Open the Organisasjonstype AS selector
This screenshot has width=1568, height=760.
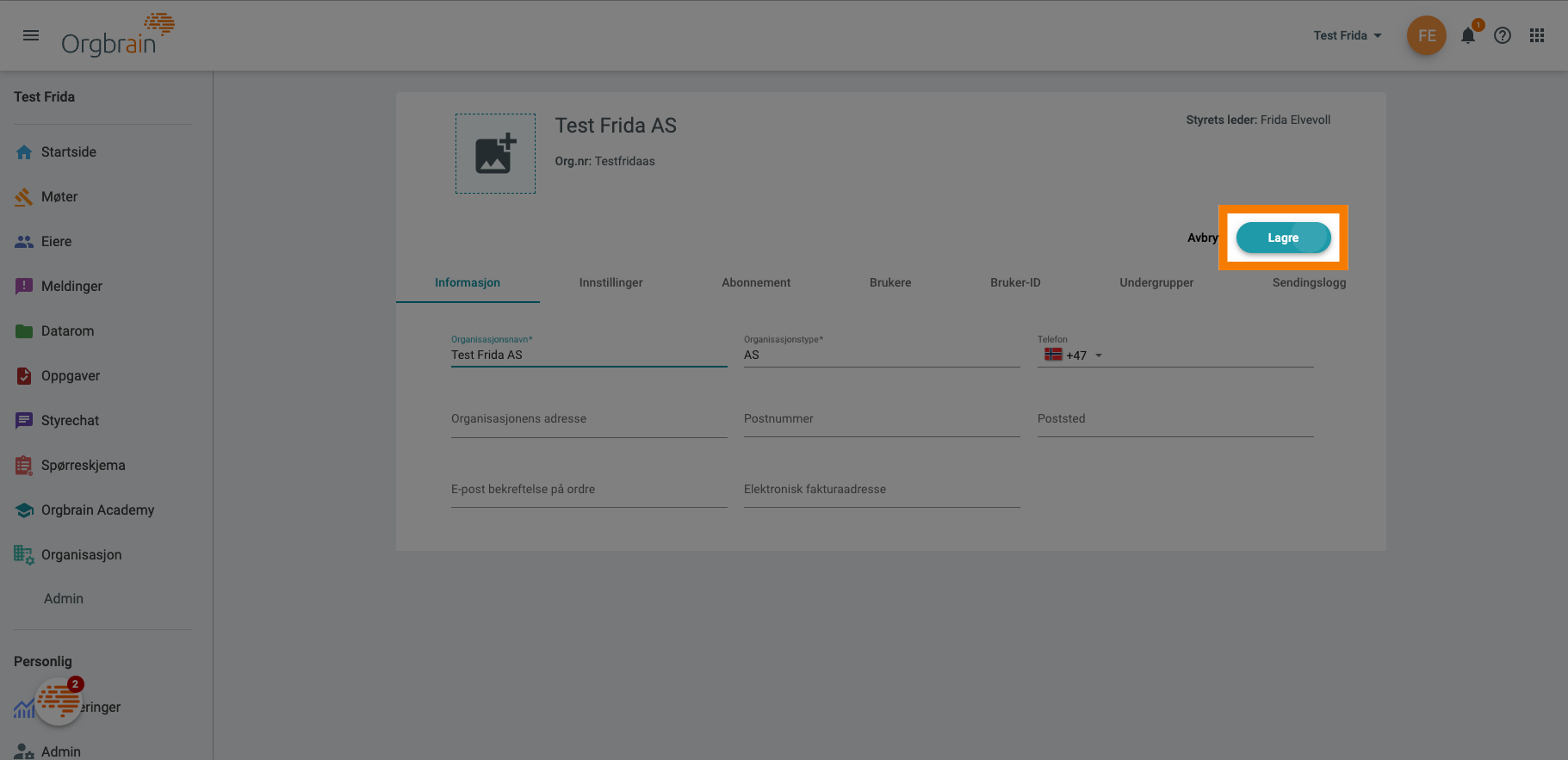tap(882, 355)
